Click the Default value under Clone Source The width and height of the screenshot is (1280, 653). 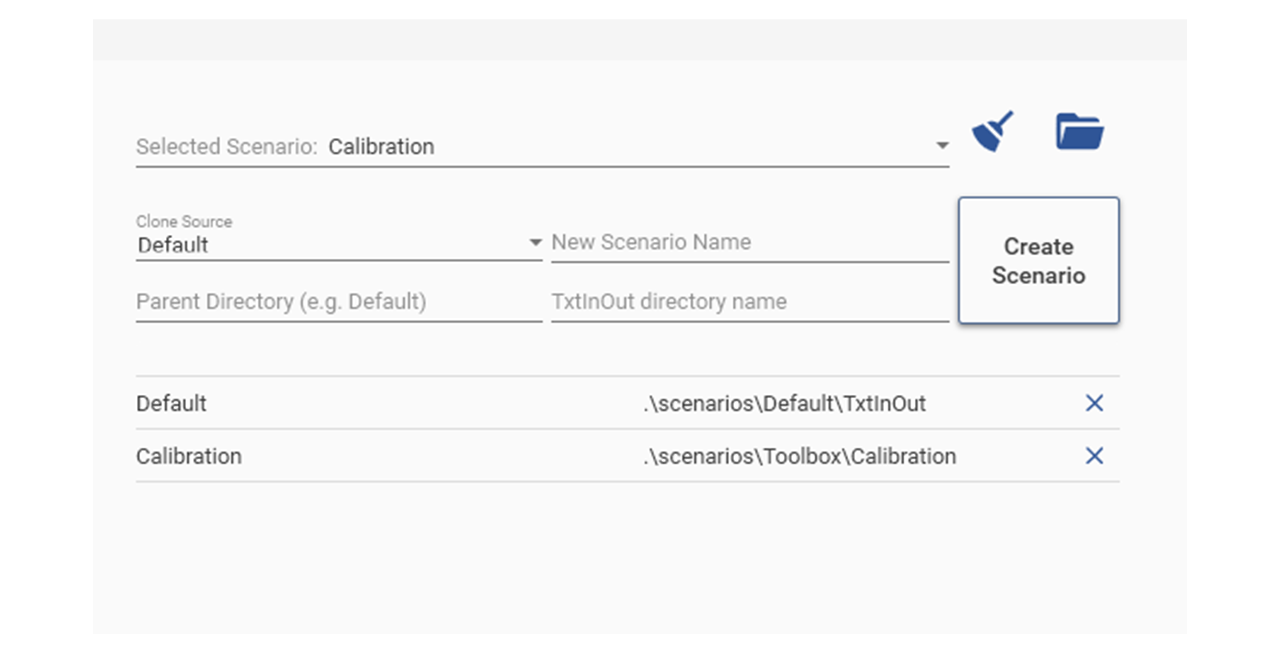(x=173, y=245)
